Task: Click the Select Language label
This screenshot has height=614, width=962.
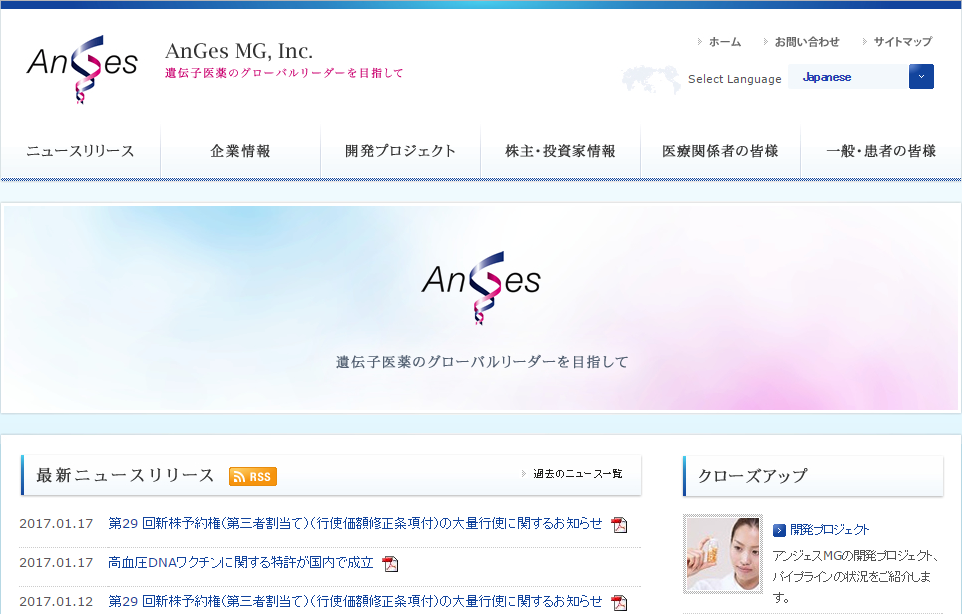Action: [734, 79]
